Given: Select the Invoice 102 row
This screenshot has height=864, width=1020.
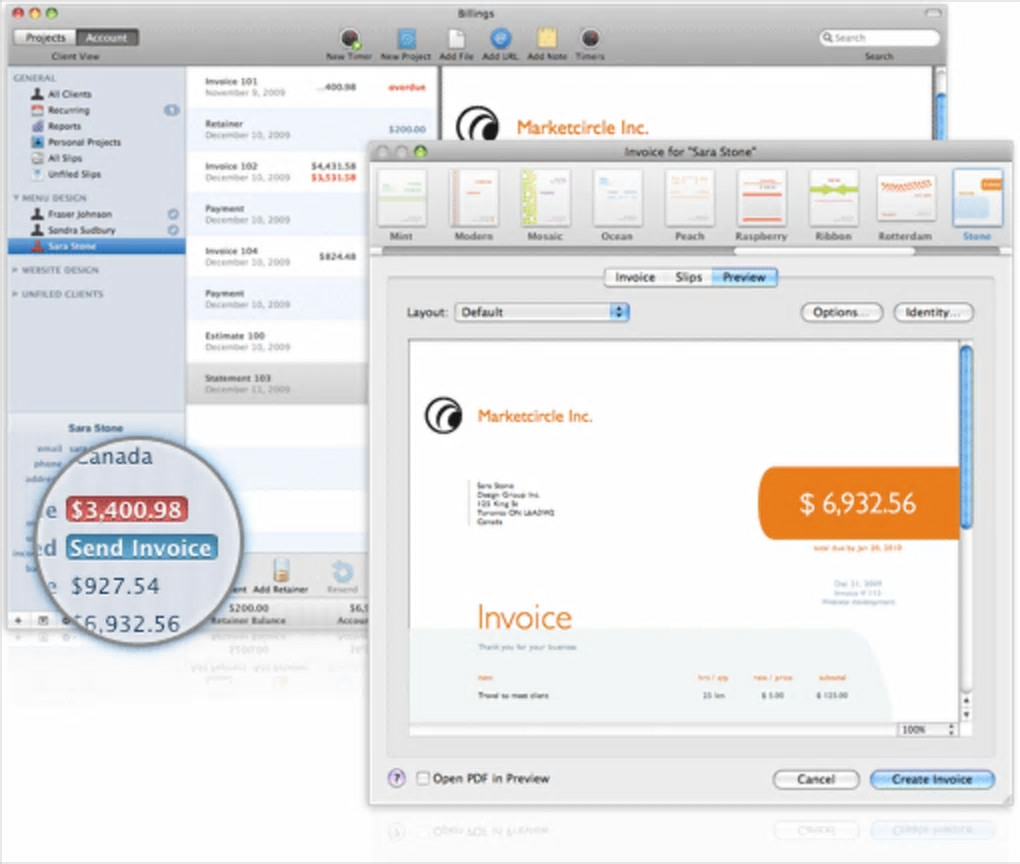Looking at the screenshot, I should tap(277, 172).
